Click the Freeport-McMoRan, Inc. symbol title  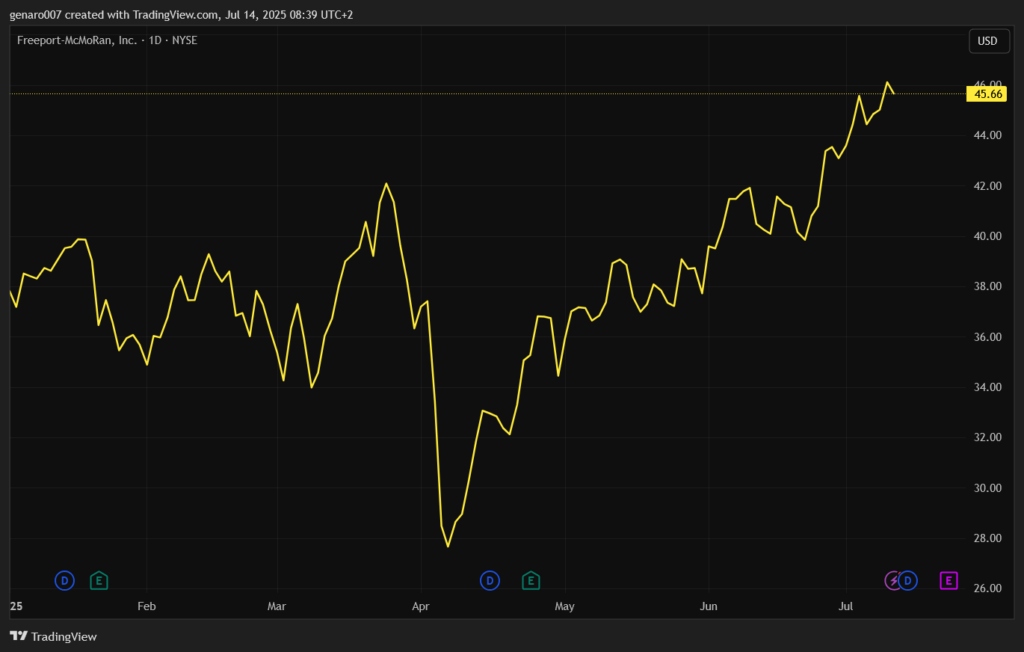click(x=77, y=41)
